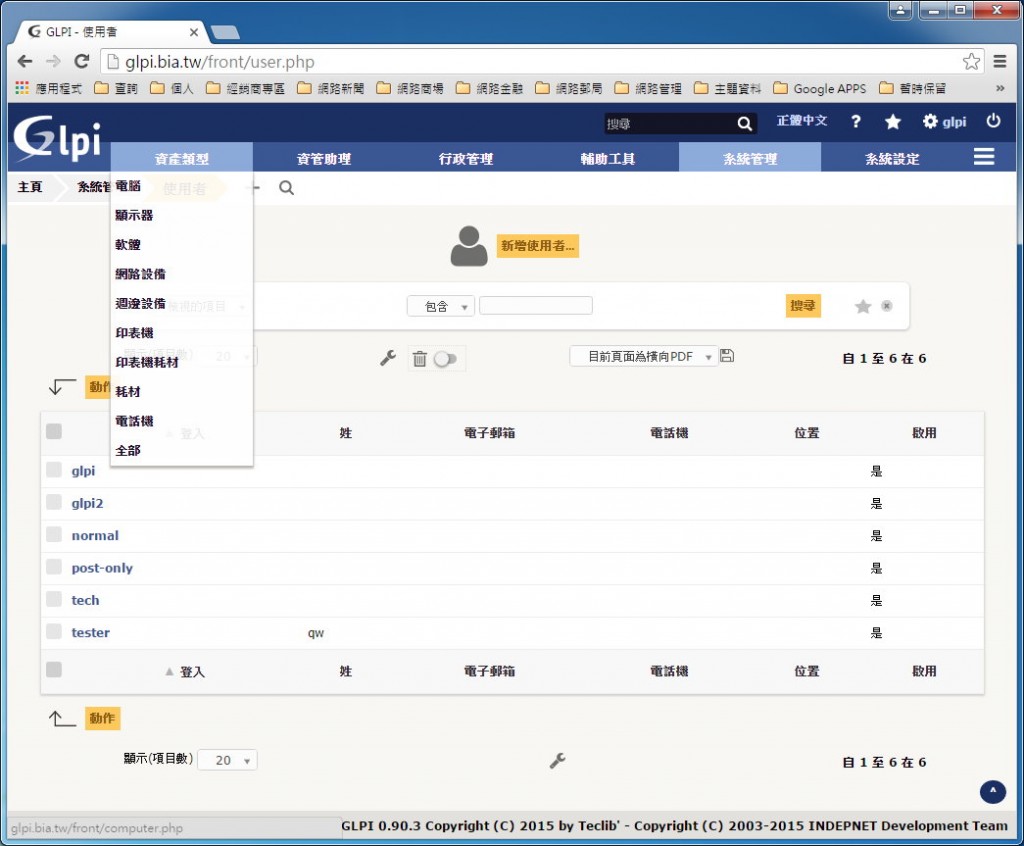Open the Chrome menu icon
Viewport: 1024px width, 846px height.
click(1000, 61)
